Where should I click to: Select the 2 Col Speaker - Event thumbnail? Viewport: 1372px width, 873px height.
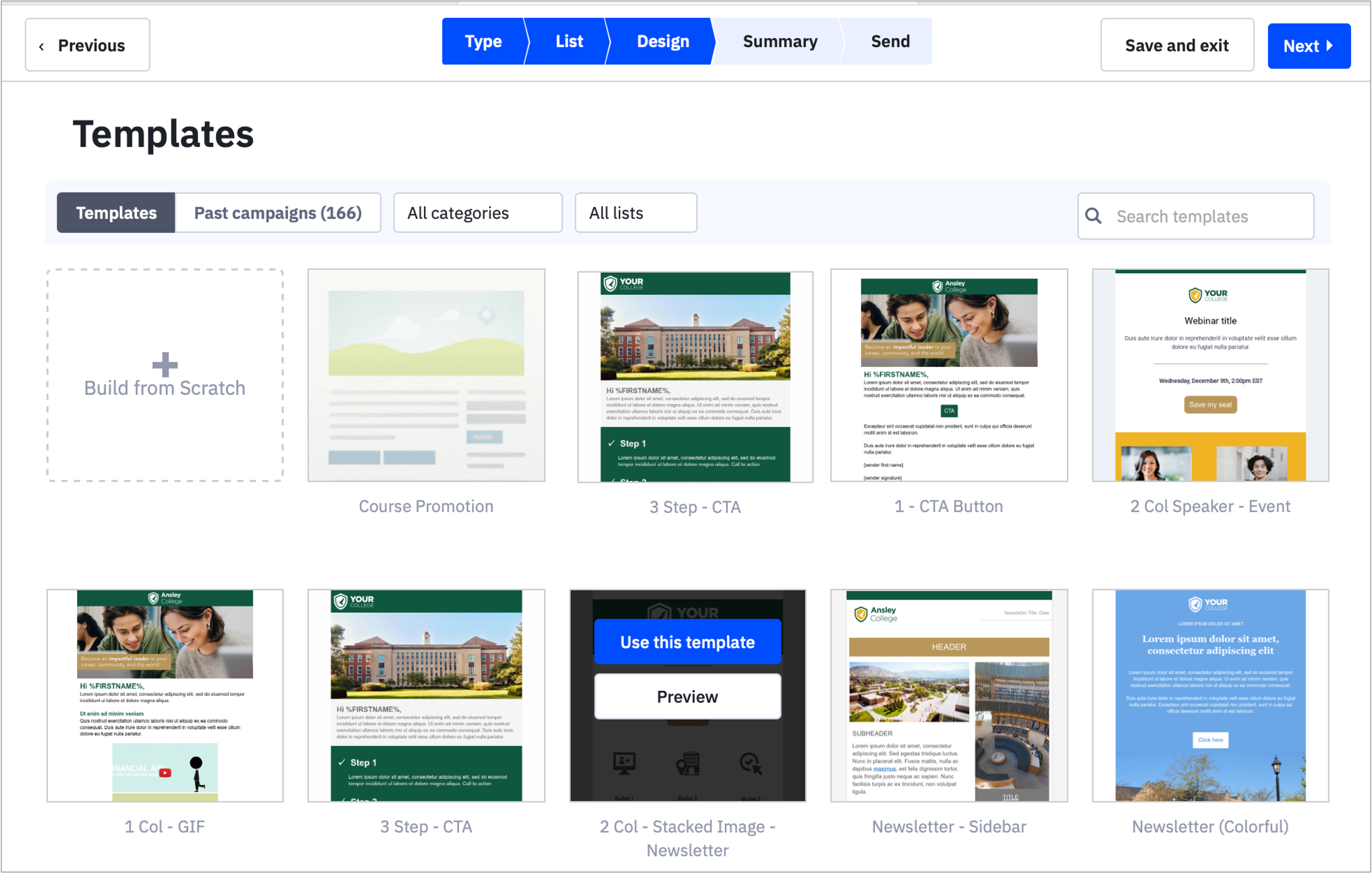point(1210,376)
